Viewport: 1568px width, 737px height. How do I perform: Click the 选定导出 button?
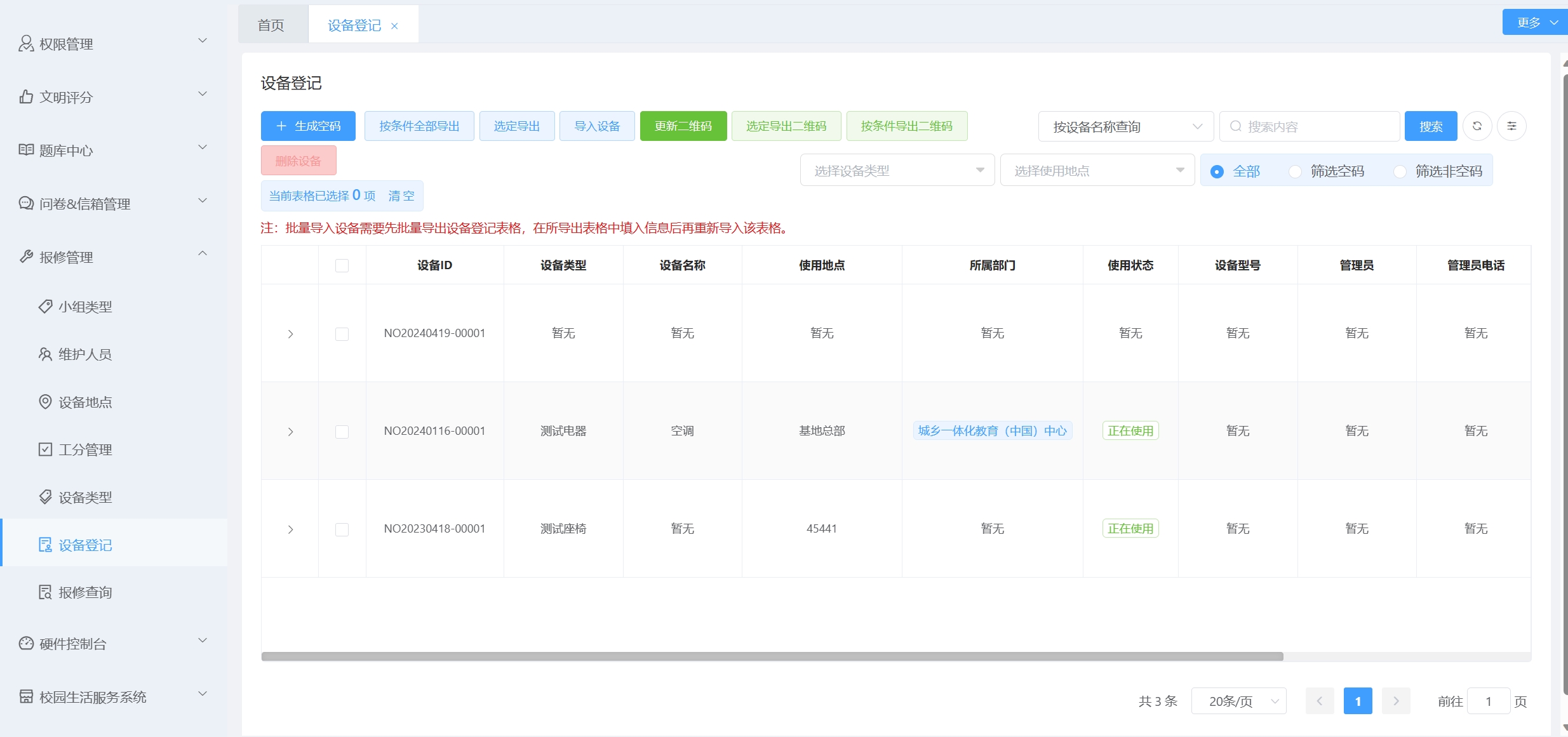pos(517,126)
